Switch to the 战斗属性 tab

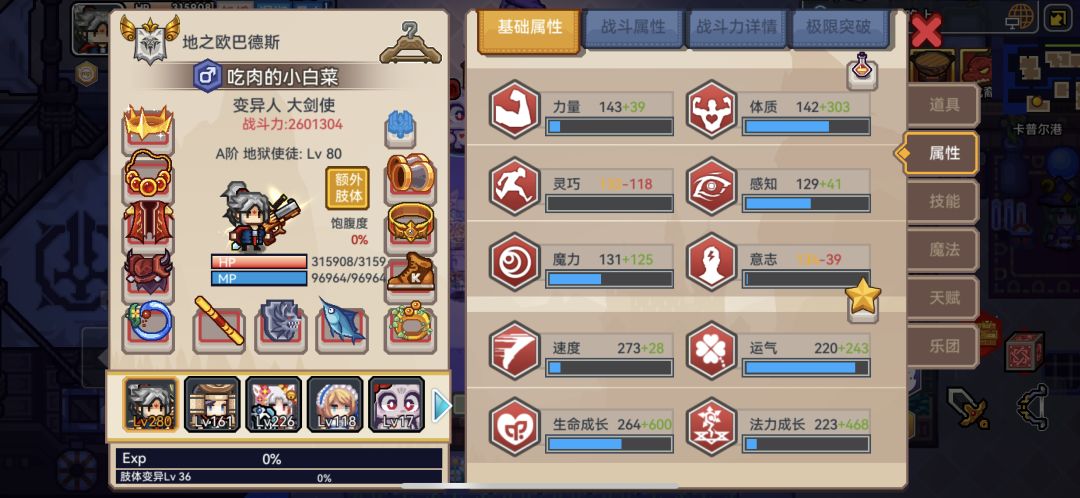pyautogui.click(x=632, y=28)
